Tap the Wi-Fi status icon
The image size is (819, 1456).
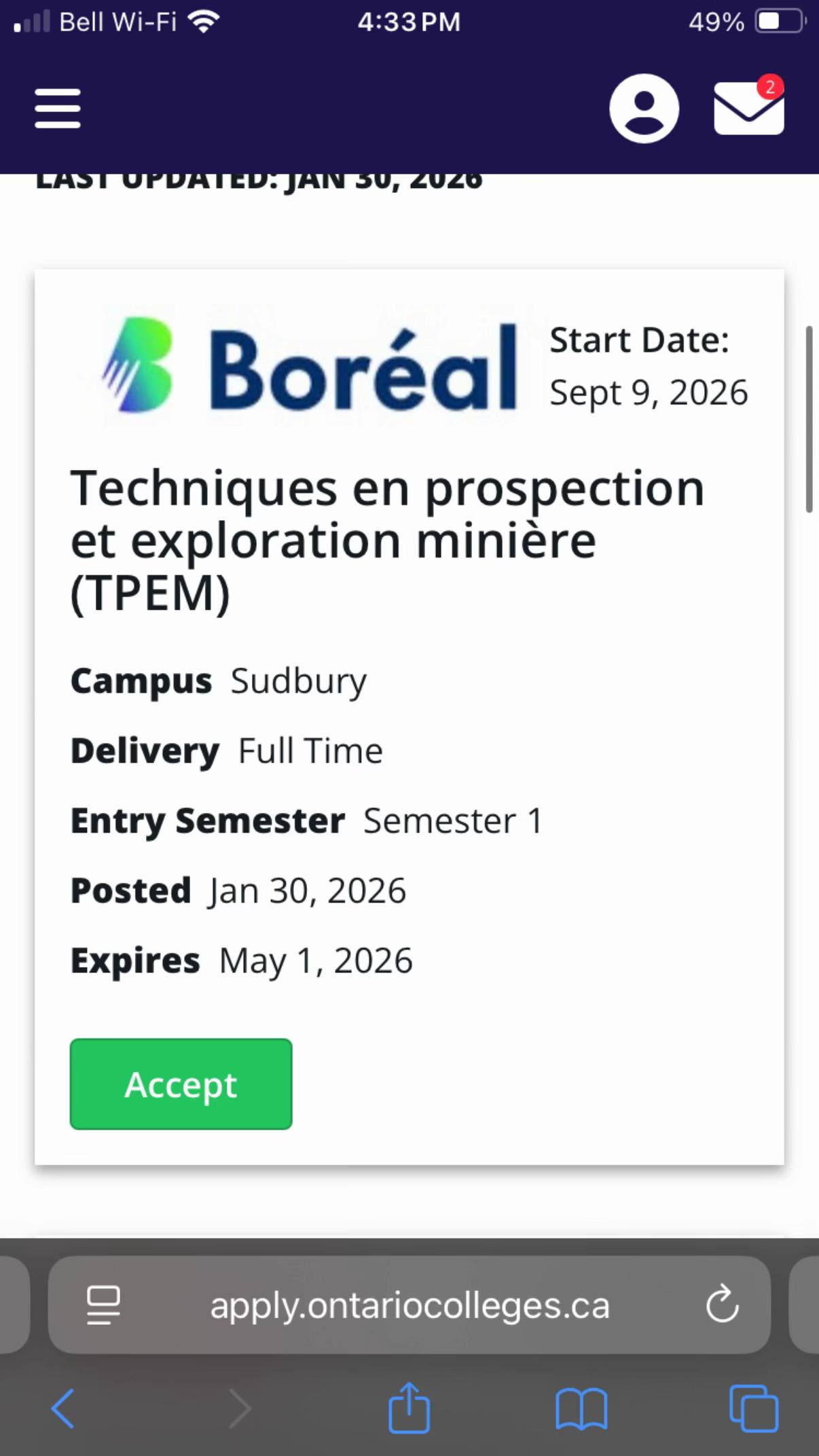point(204,22)
